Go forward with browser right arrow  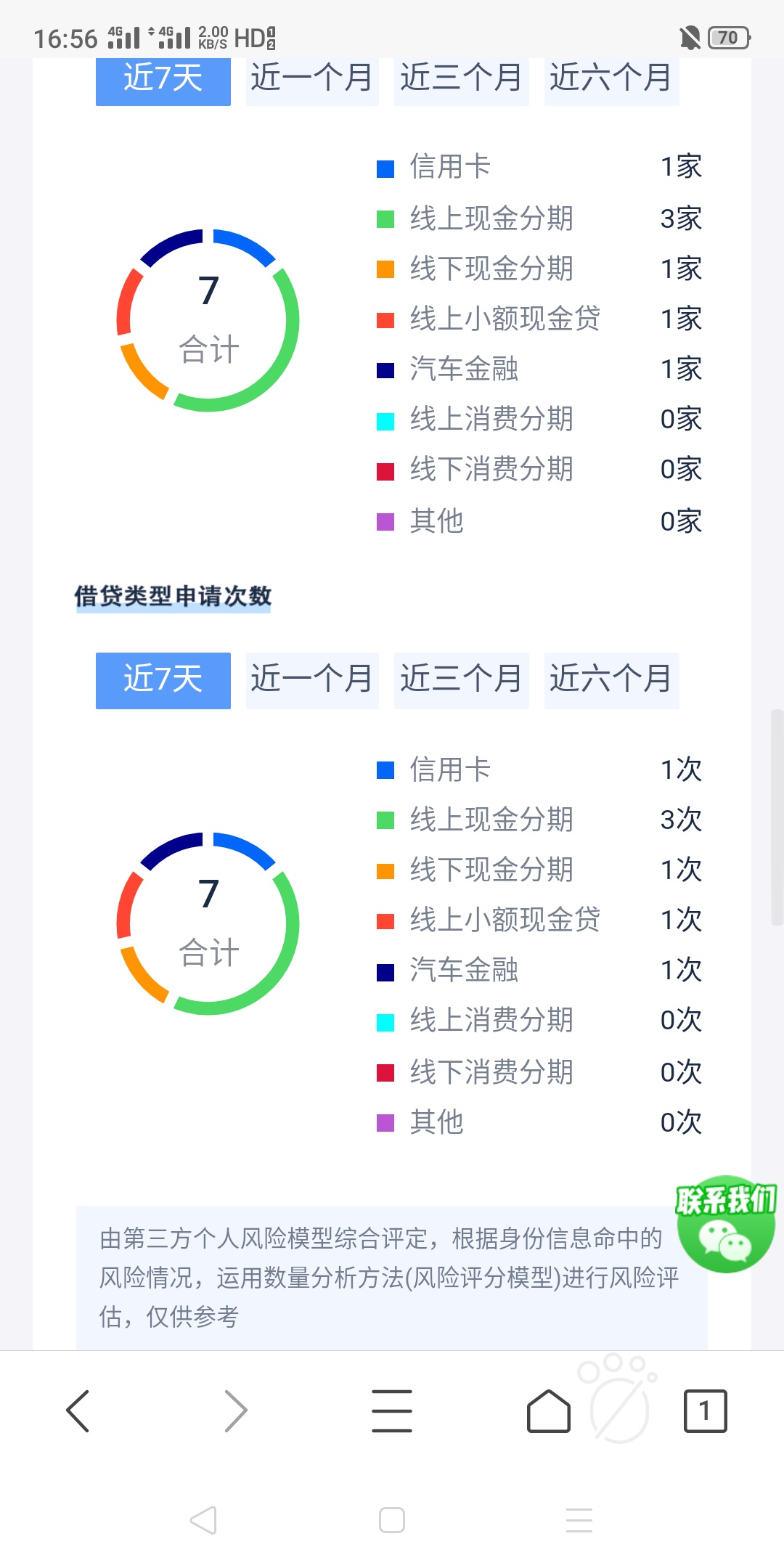(x=235, y=1411)
